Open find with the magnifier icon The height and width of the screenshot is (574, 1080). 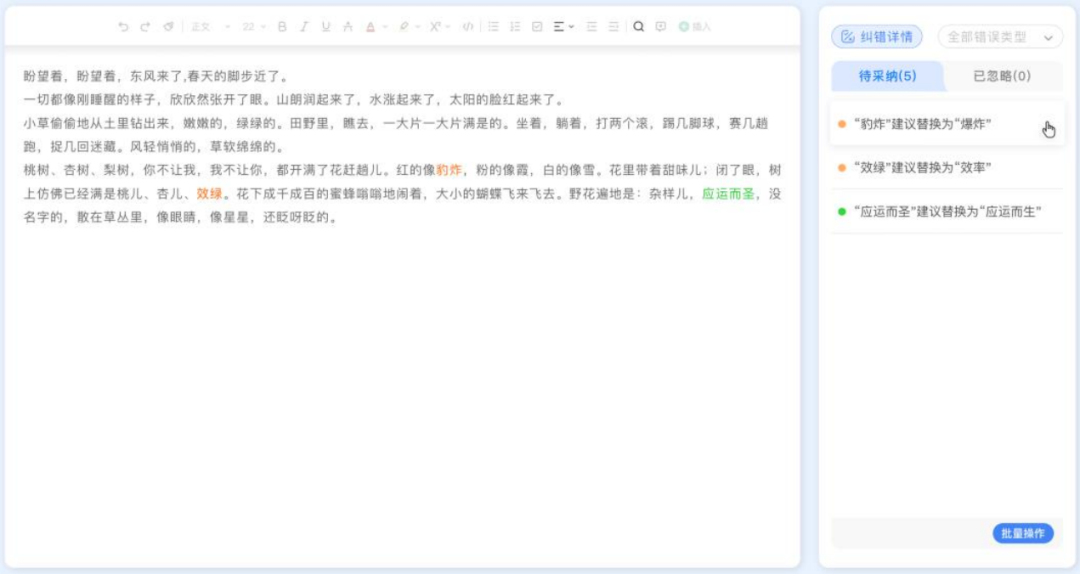click(x=638, y=27)
